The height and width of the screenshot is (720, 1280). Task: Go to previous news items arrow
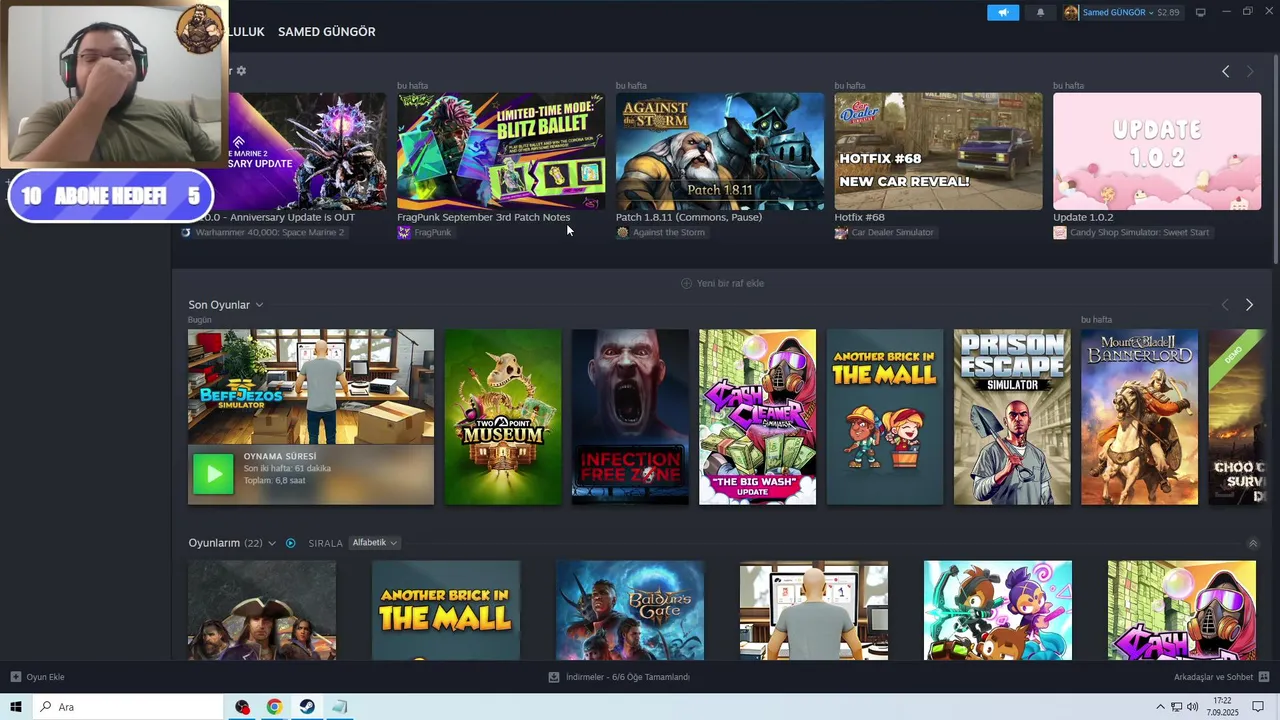[1226, 71]
